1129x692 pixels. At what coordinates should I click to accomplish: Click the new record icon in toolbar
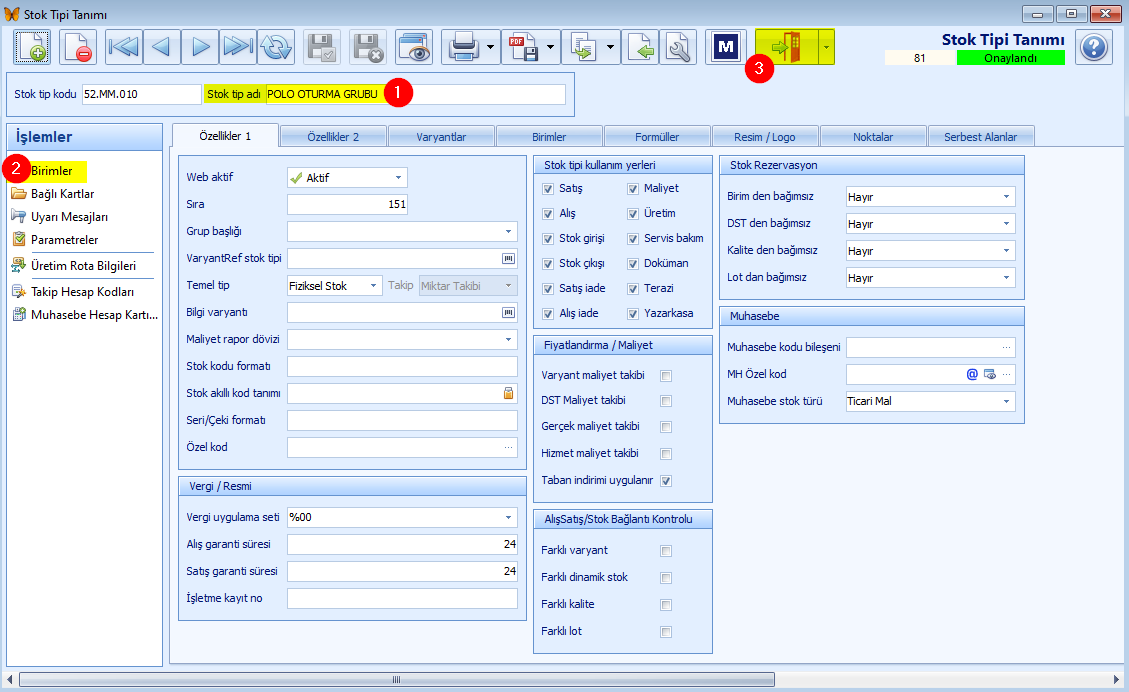tap(32, 48)
